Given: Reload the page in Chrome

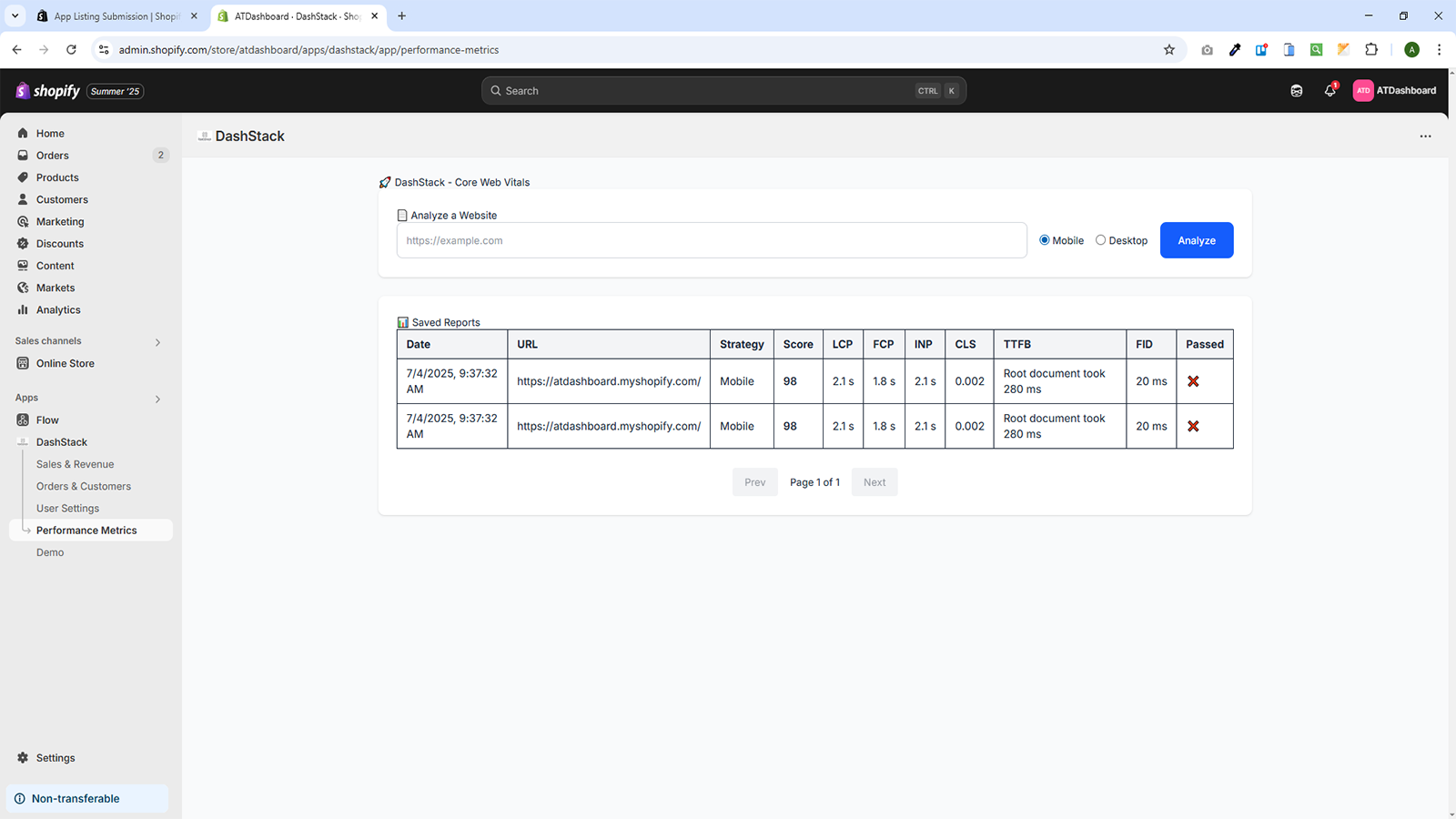Looking at the screenshot, I should pos(71,50).
